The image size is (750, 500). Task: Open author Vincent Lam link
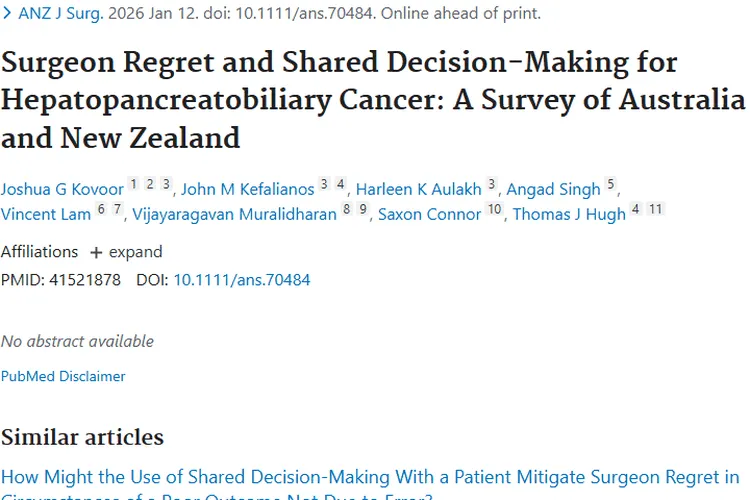click(x=45, y=215)
